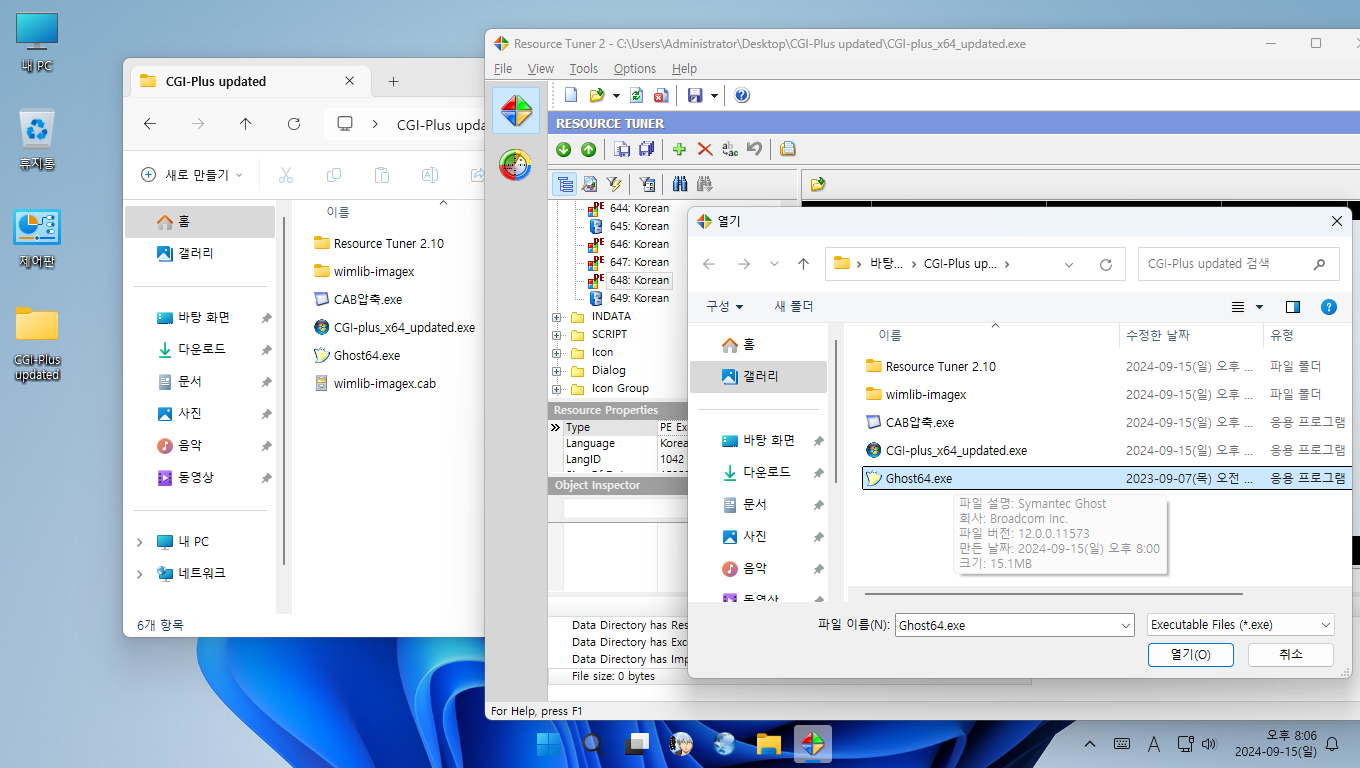Expand the Icon Group tree node
Viewport: 1360px width, 768px height.
(x=557, y=388)
